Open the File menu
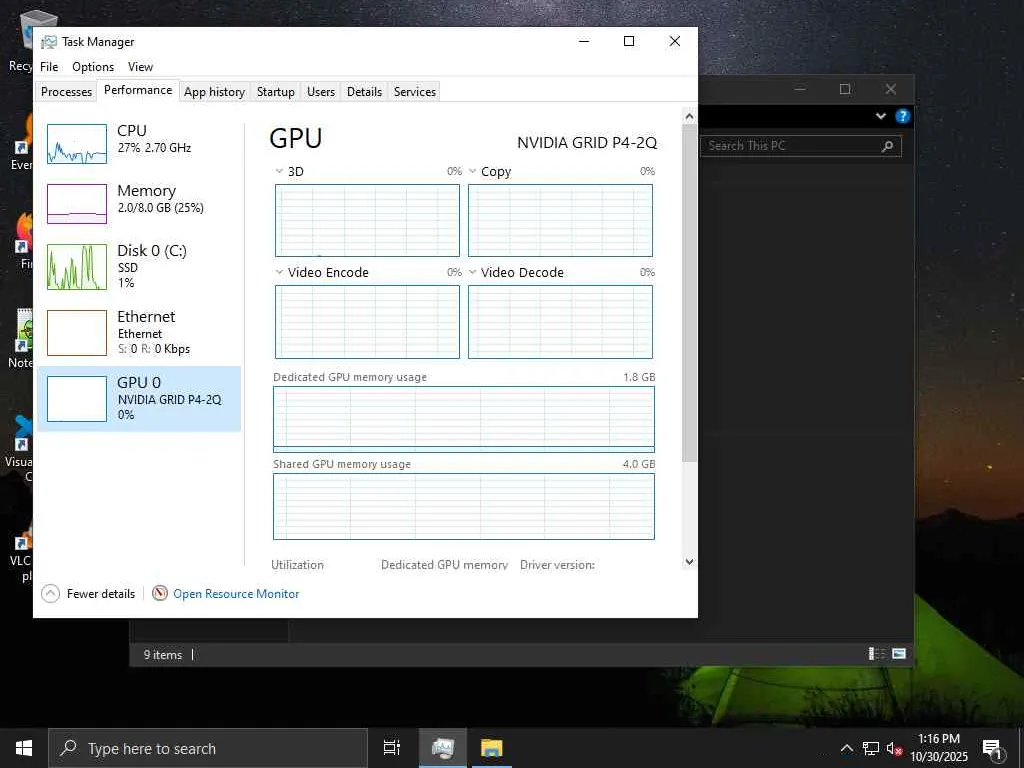 (49, 67)
